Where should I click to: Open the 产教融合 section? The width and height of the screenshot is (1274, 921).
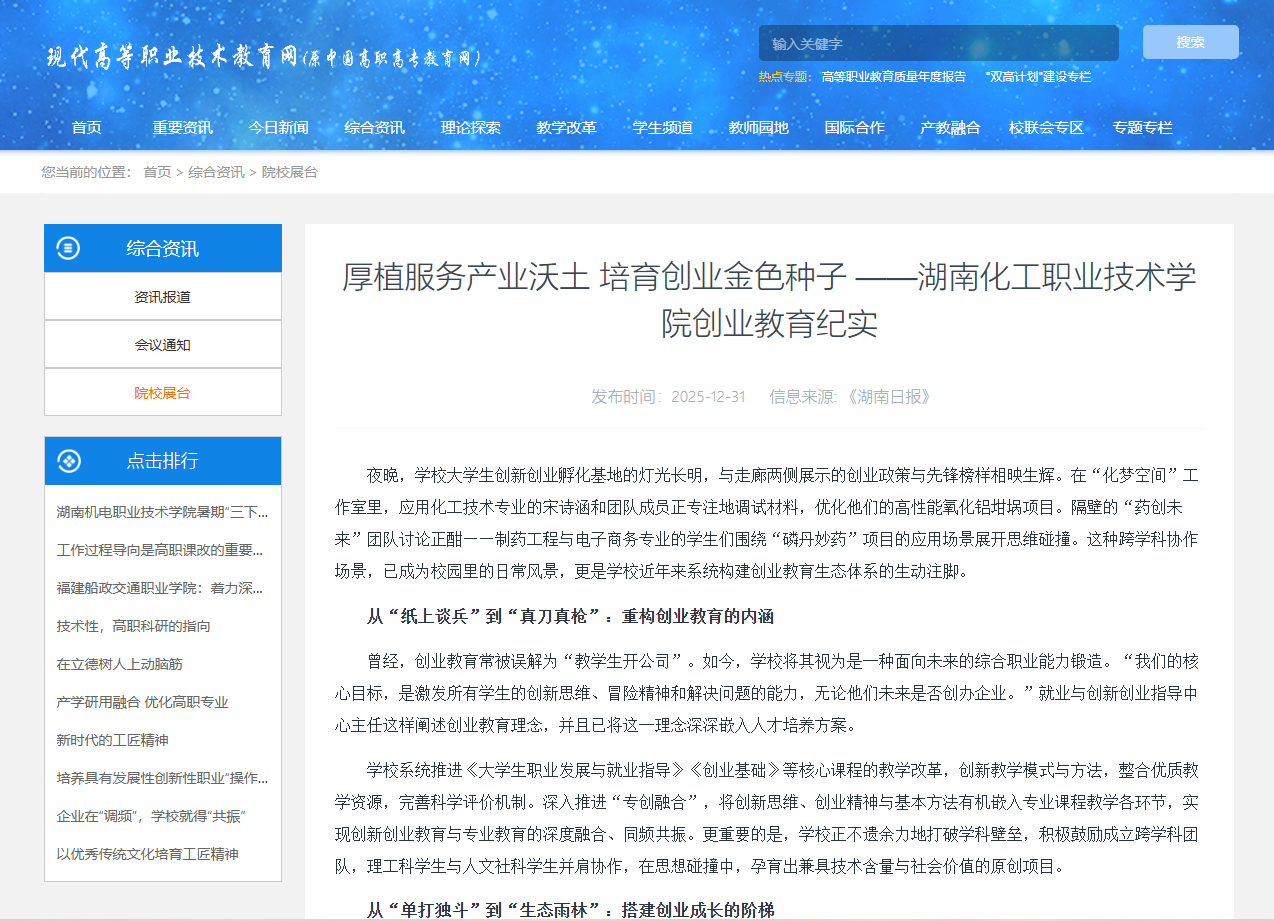tap(948, 127)
